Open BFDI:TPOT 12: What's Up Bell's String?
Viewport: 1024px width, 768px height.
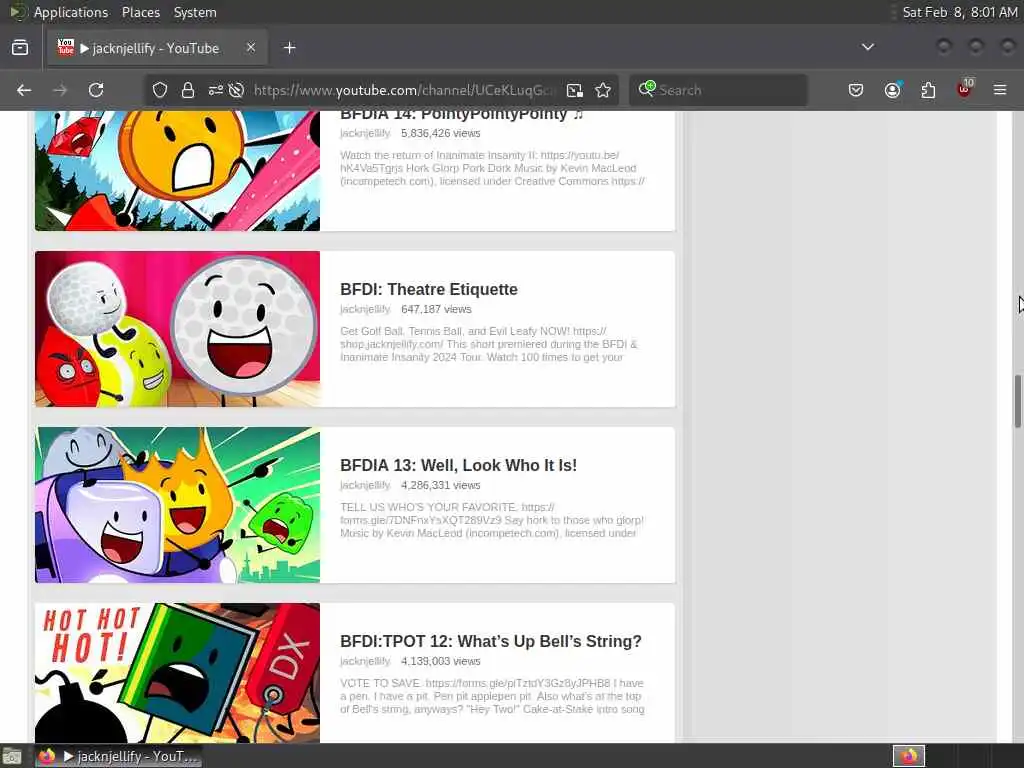[x=490, y=641]
